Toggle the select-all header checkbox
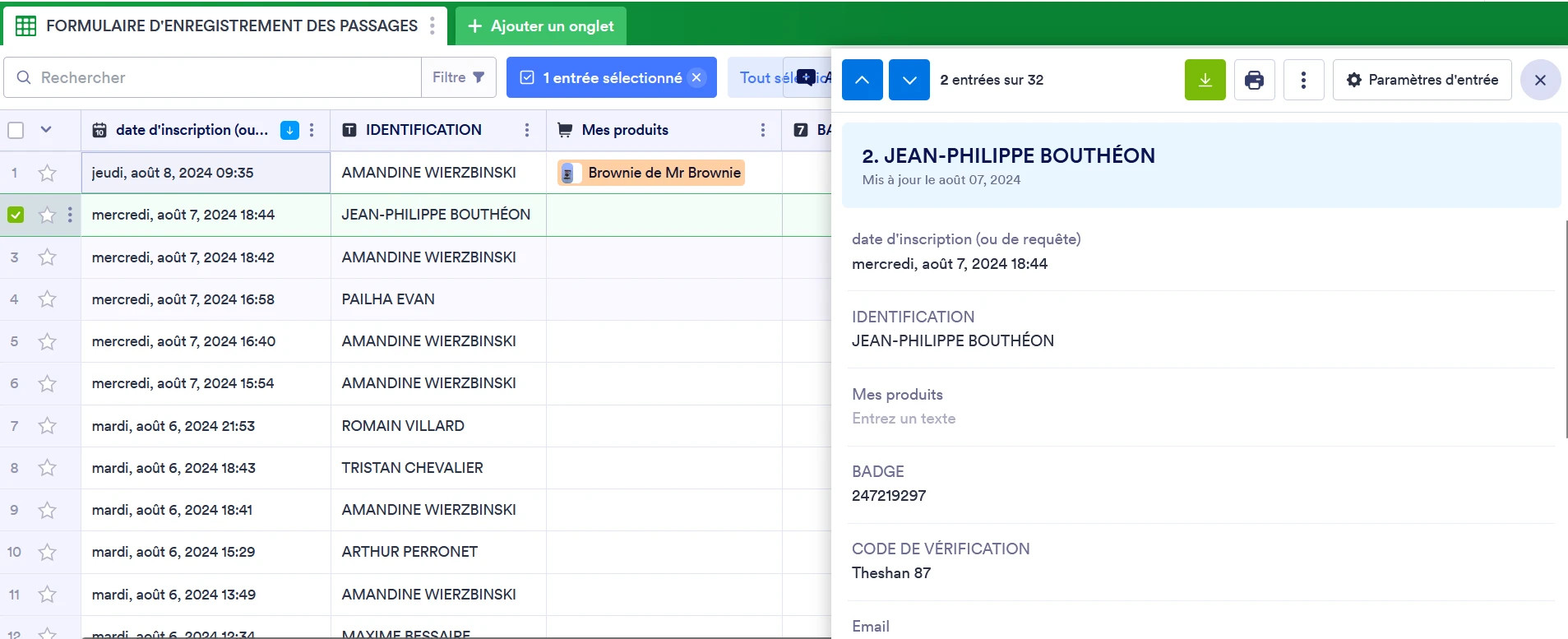Screen dimensions: 1568x639 coord(16,130)
